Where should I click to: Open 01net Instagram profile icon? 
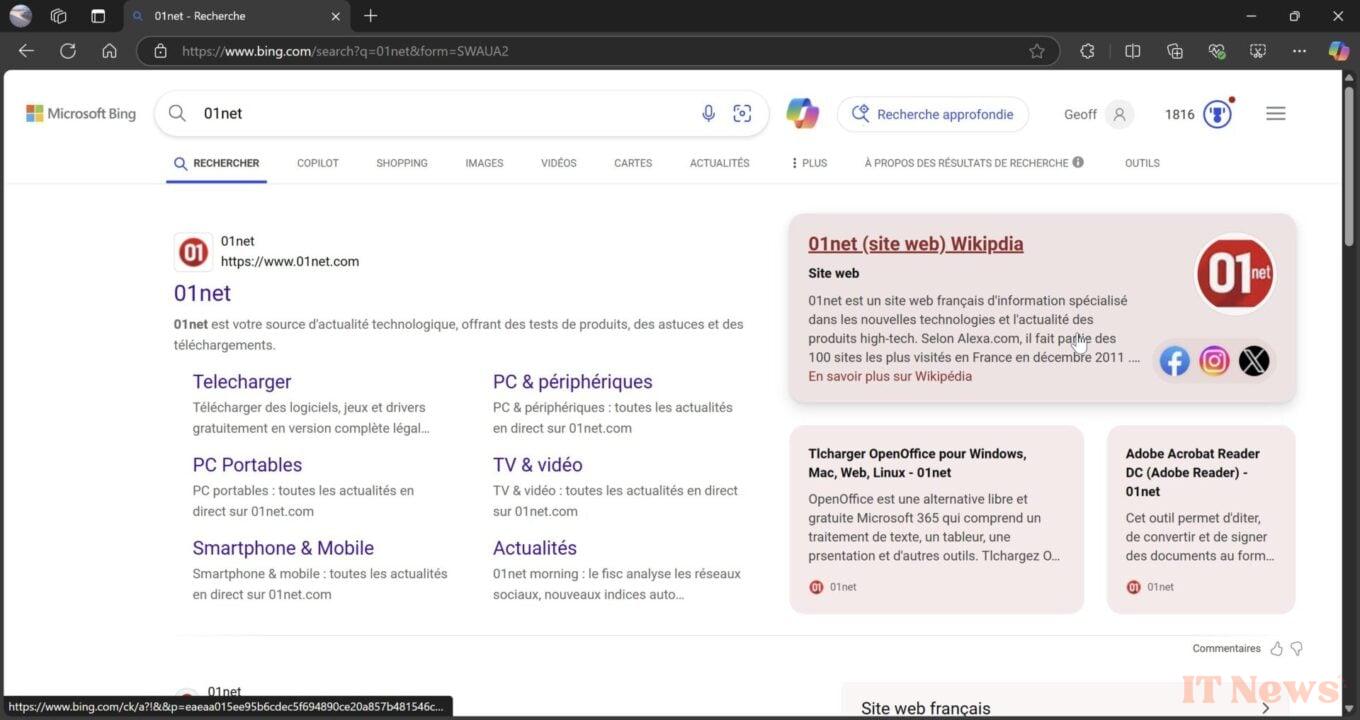[1214, 361]
